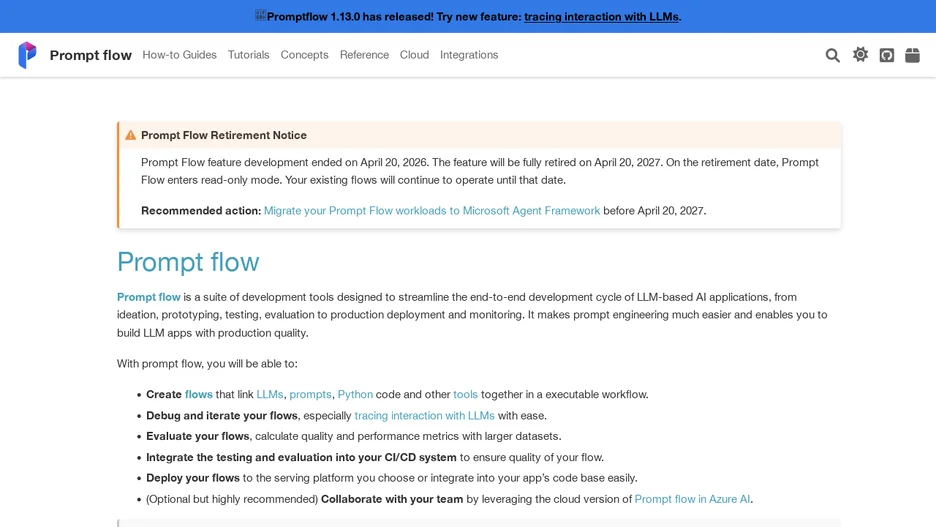Click Collaborate with your team text
Screen dimensions: 936x527
click(x=392, y=499)
